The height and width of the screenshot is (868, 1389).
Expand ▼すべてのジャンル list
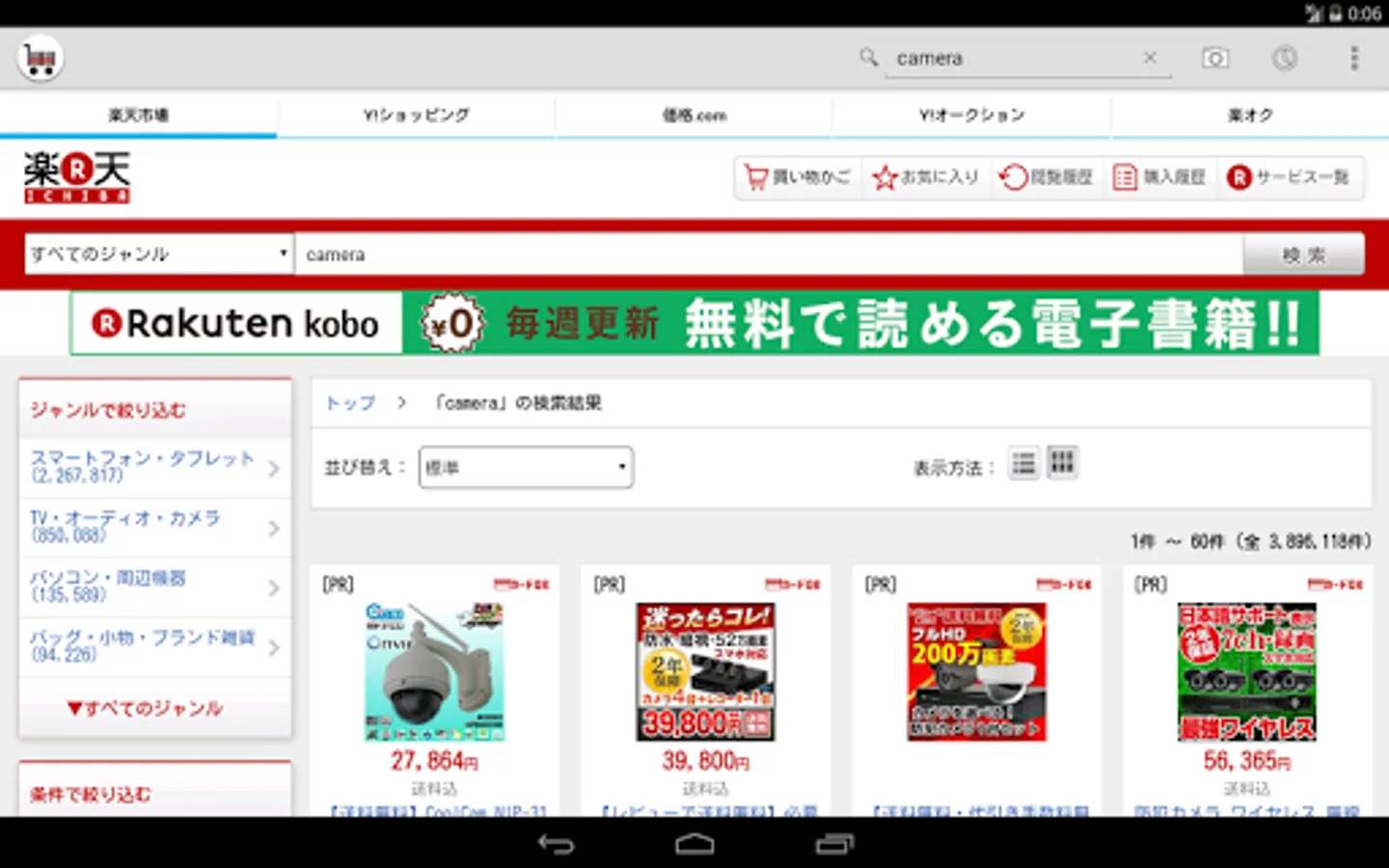tap(145, 708)
